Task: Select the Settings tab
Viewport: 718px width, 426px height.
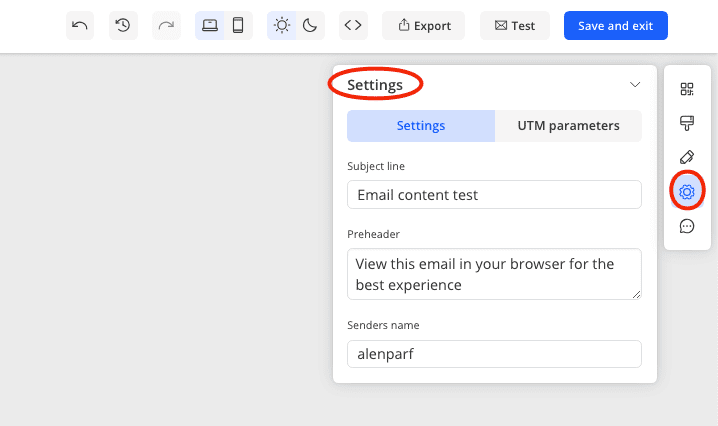Action: (x=421, y=126)
